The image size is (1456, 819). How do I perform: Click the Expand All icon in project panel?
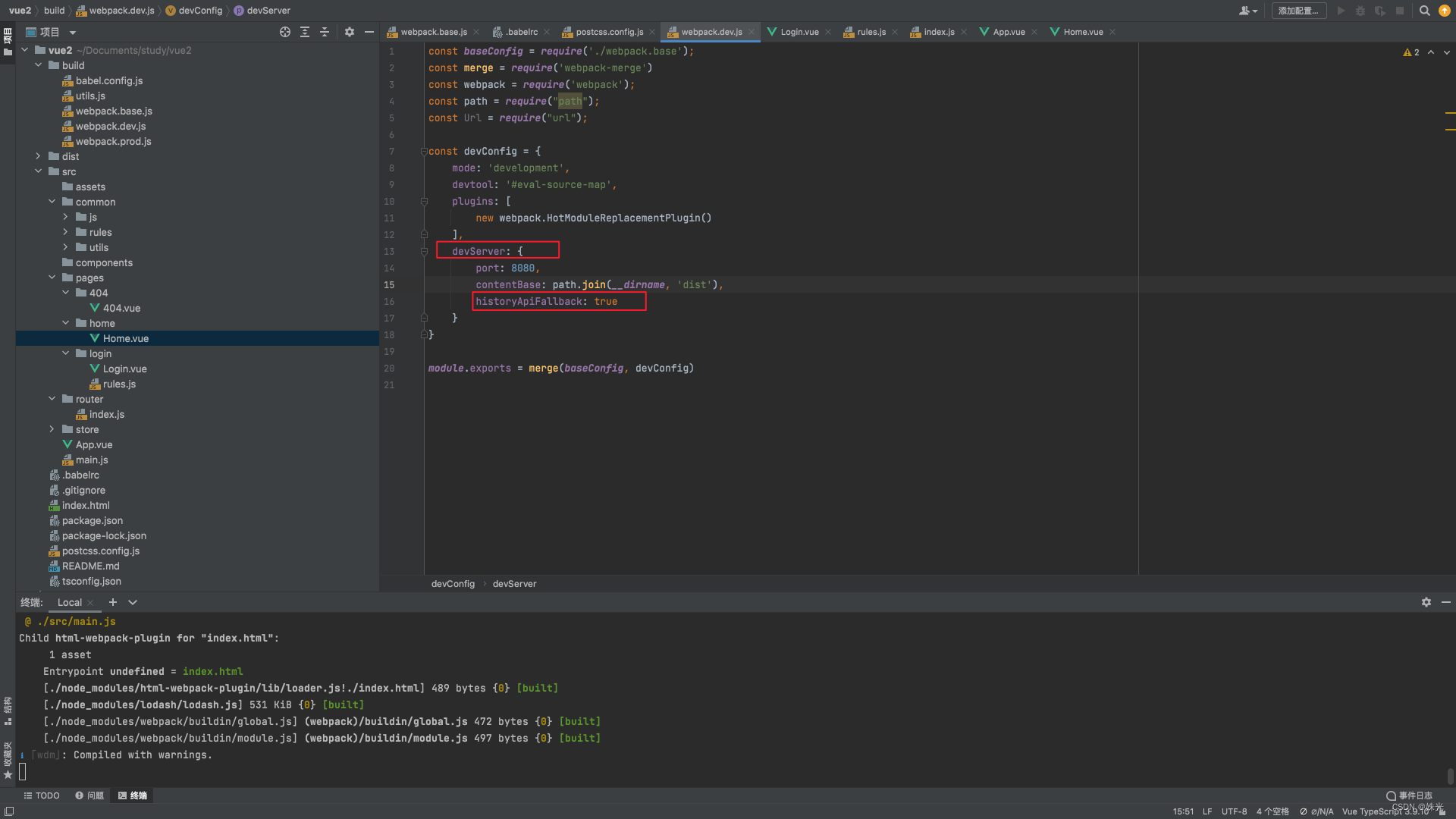click(305, 32)
